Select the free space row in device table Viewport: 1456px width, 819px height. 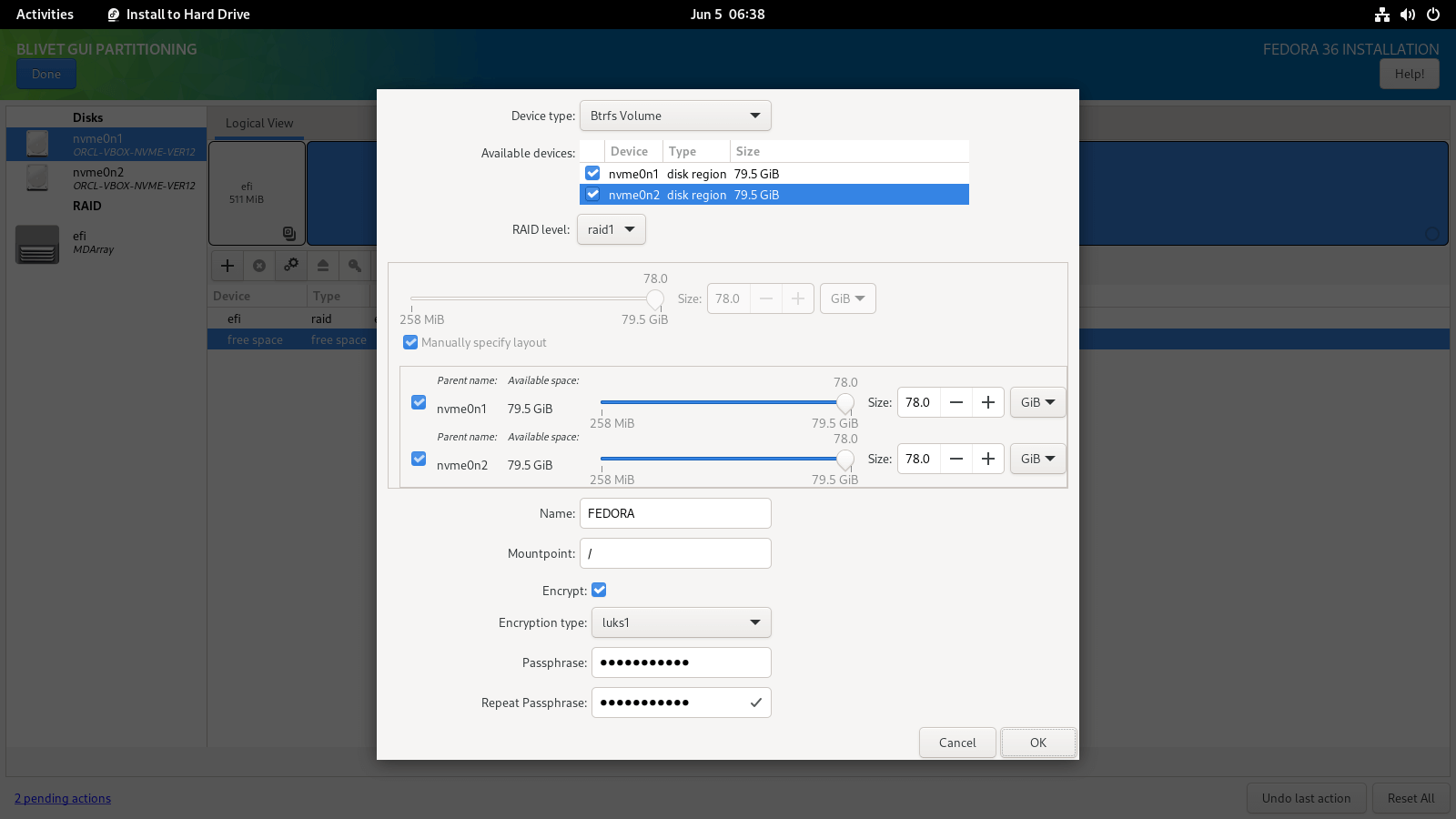[292, 339]
